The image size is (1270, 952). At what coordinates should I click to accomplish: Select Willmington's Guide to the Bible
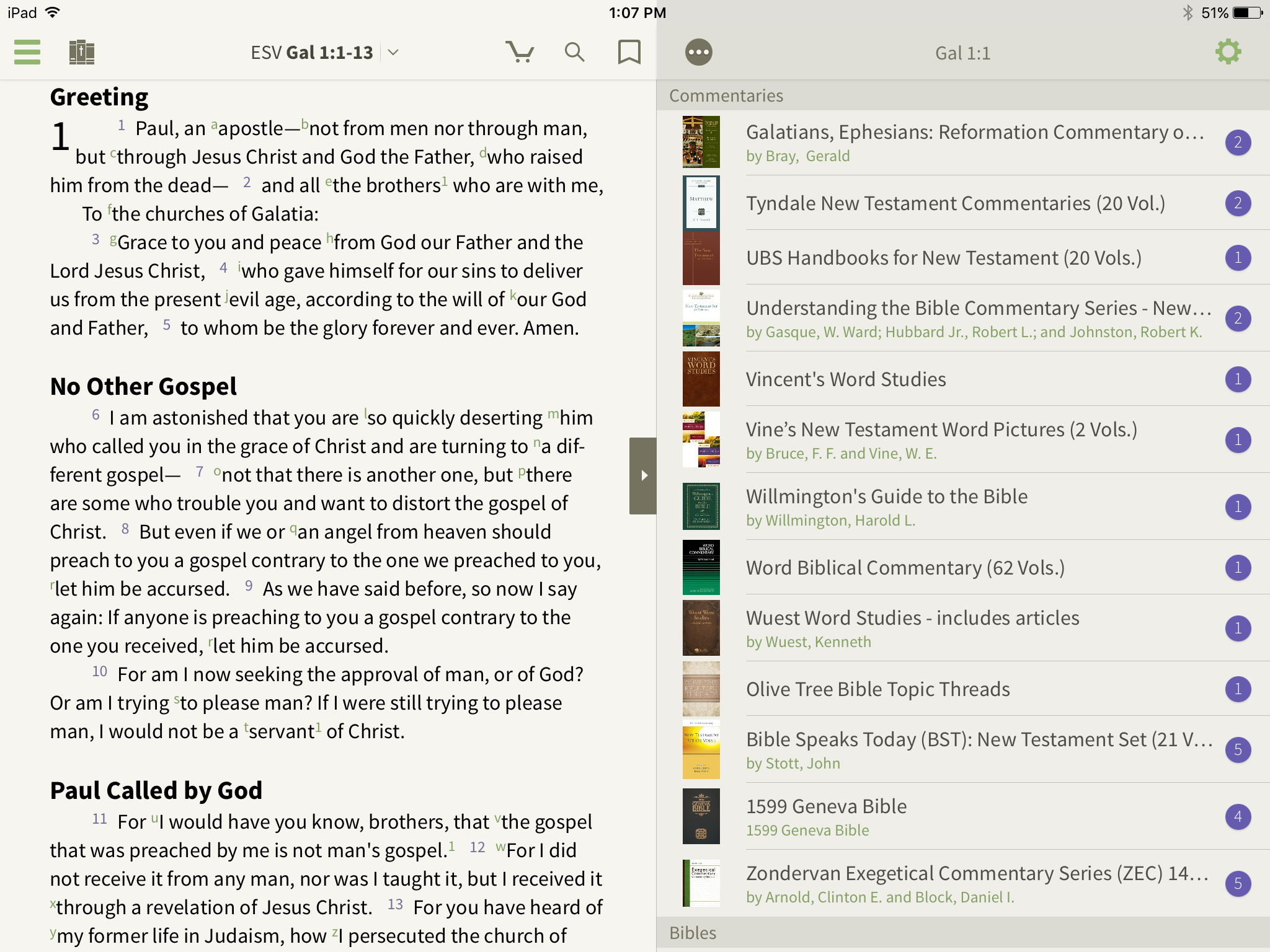pyautogui.click(x=963, y=507)
